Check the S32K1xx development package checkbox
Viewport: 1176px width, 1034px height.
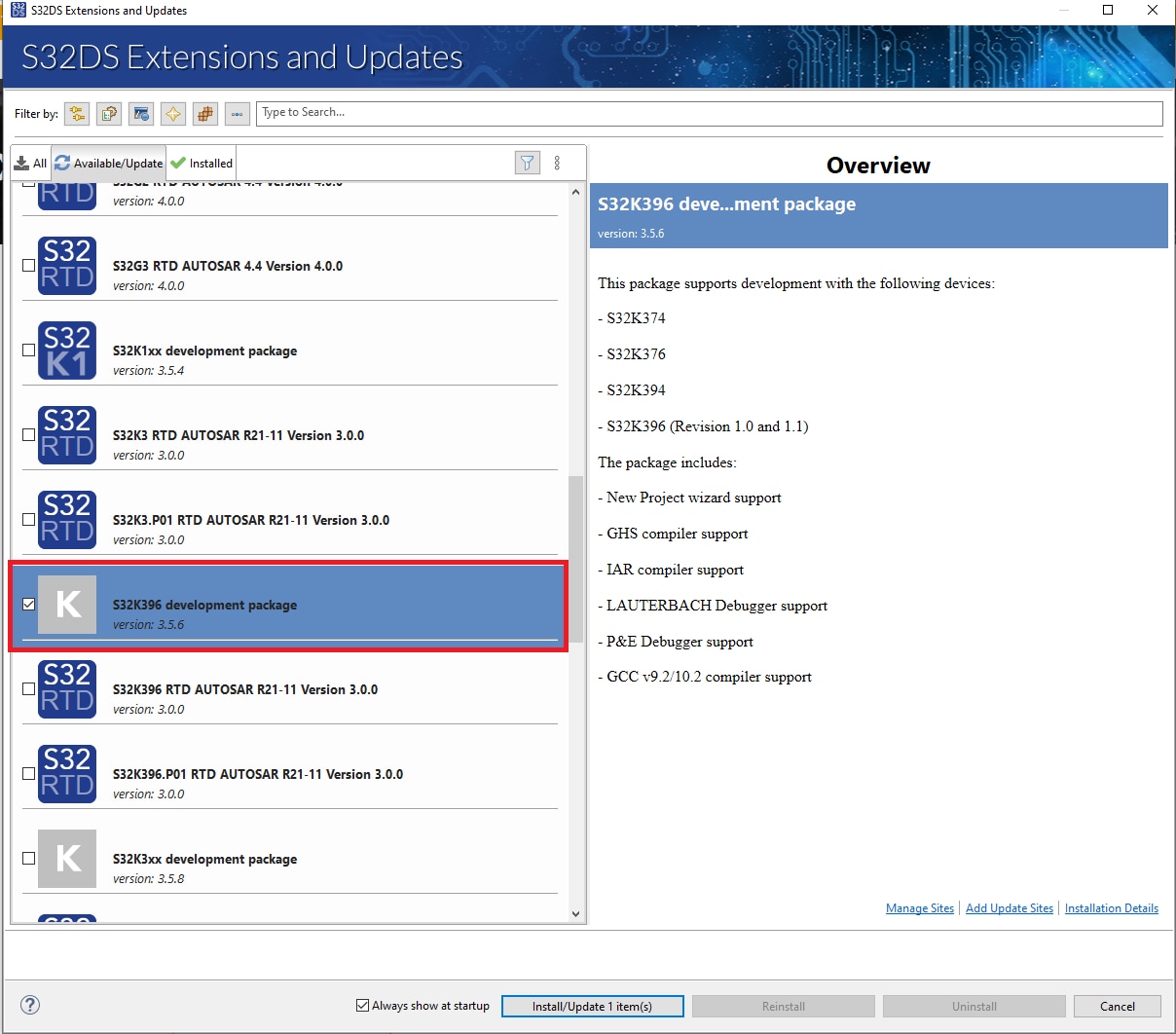29,351
